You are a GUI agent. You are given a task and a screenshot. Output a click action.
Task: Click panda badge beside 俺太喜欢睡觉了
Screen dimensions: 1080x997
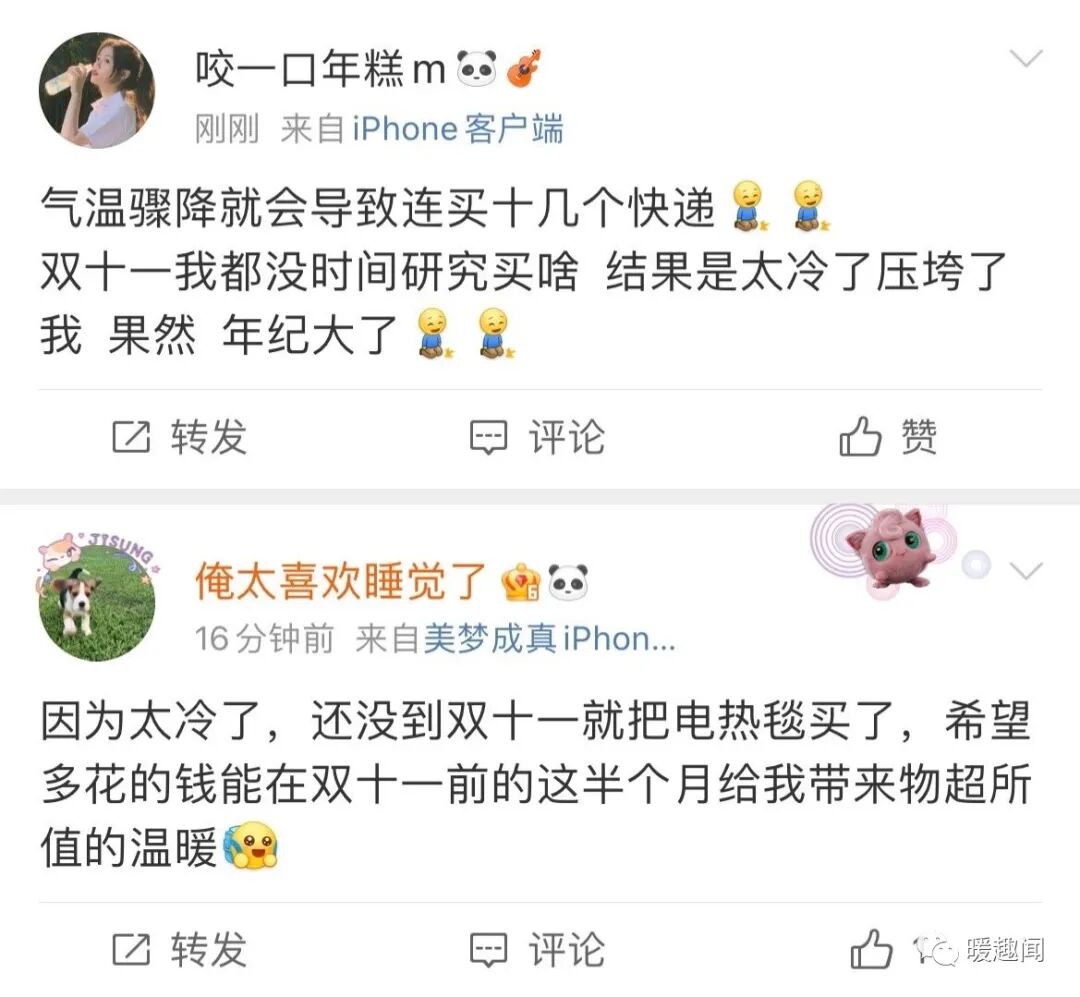pyautogui.click(x=568, y=582)
